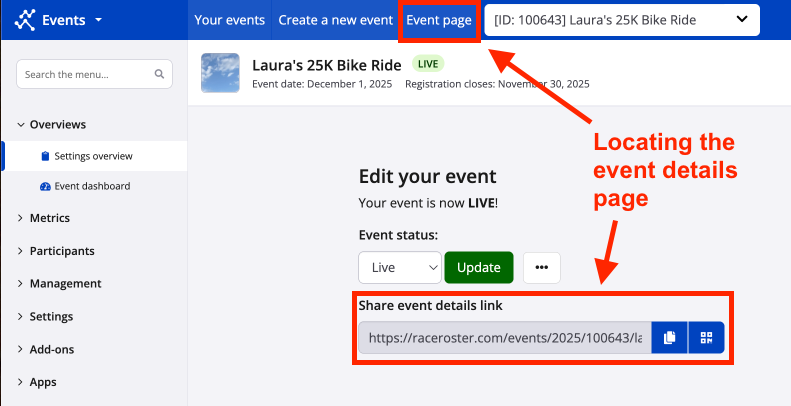Click the Laura's 25K Bike Ride thumbnail
Viewport: 791px width, 406px height.
(220, 73)
